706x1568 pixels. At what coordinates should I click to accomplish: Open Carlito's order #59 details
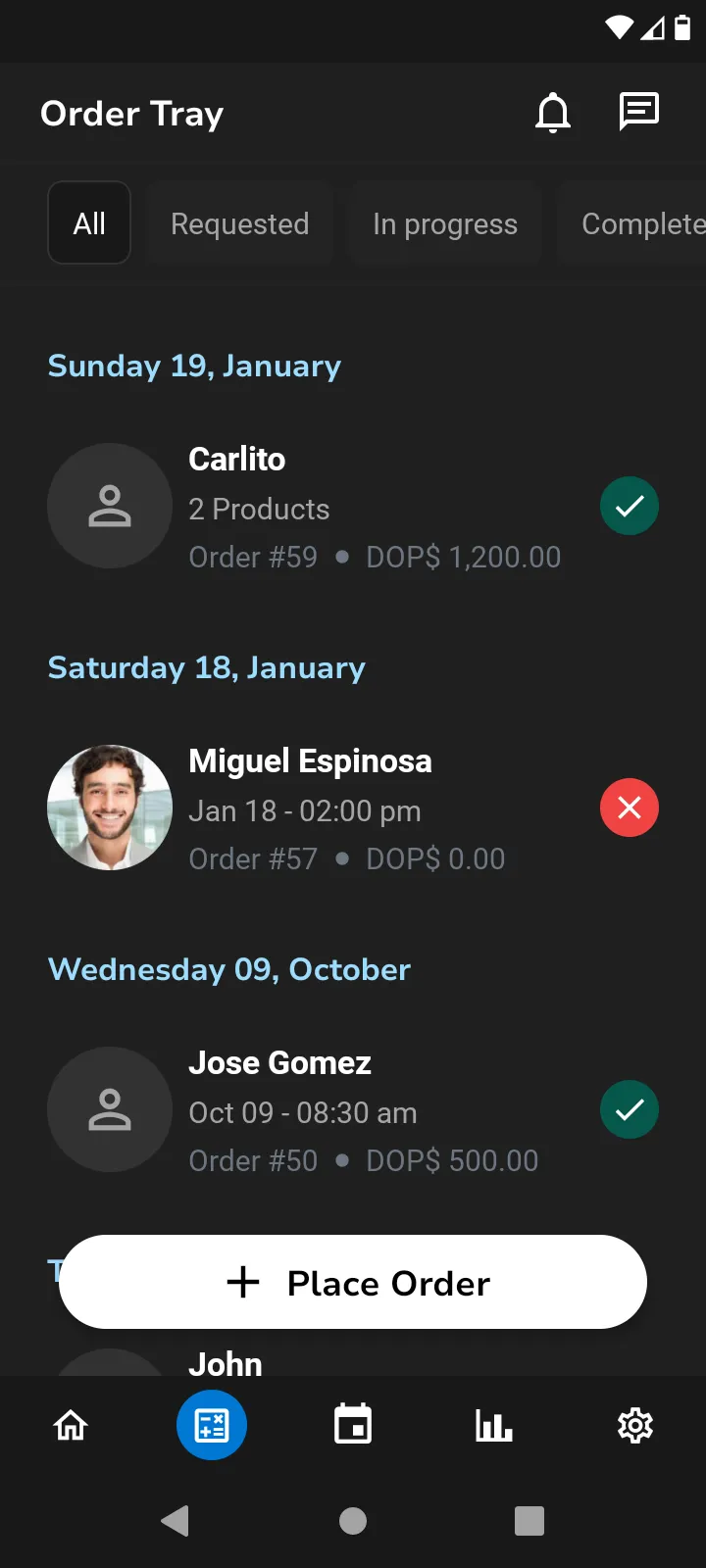(x=373, y=508)
